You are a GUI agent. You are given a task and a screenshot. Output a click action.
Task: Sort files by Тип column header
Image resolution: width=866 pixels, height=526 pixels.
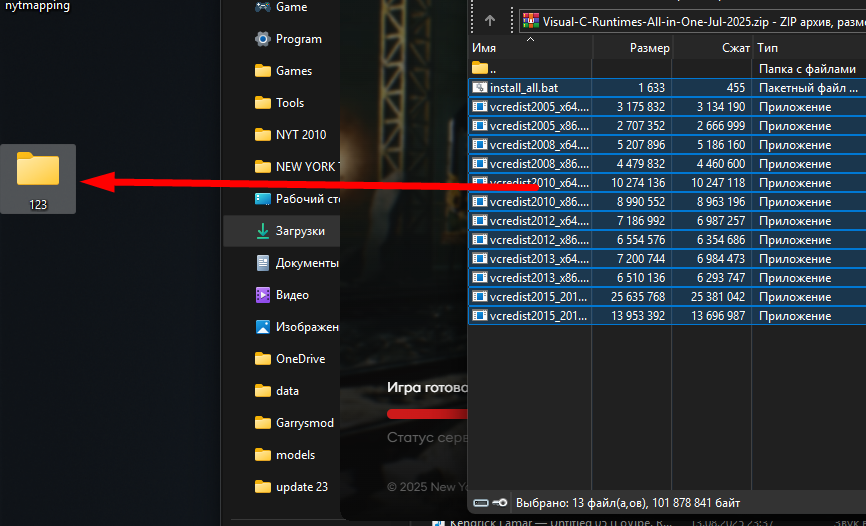pos(808,48)
